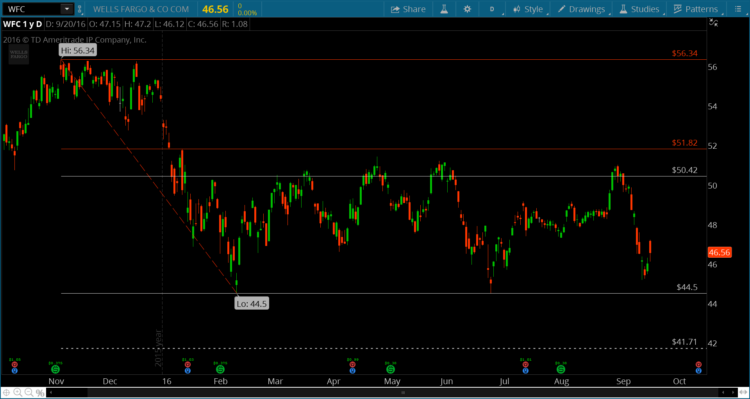Expand the WFC symbol dropdown arrow
Screen dimensions: 750x399
point(66,9)
